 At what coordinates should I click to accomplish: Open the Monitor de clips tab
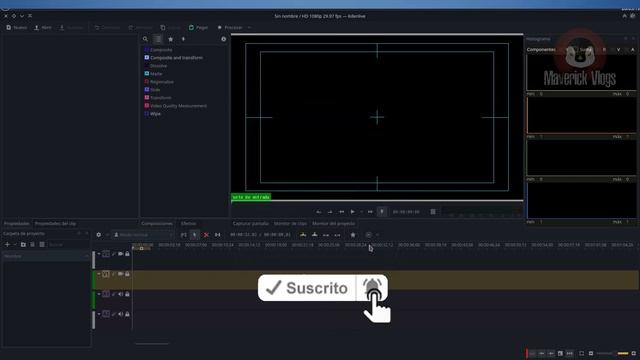[290, 224]
